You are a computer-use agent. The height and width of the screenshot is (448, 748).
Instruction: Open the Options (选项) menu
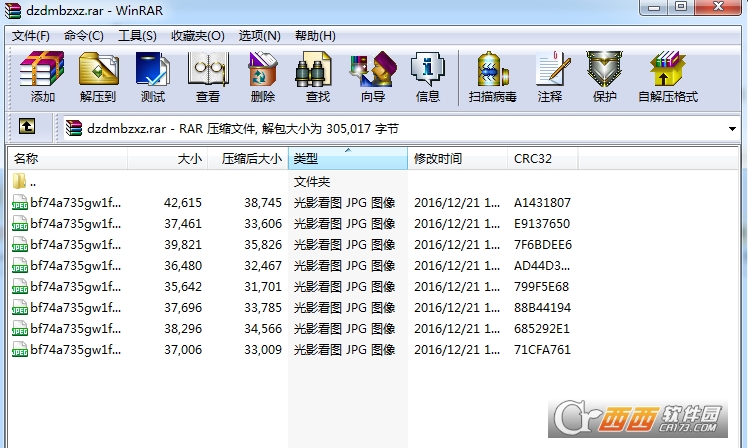(x=259, y=36)
